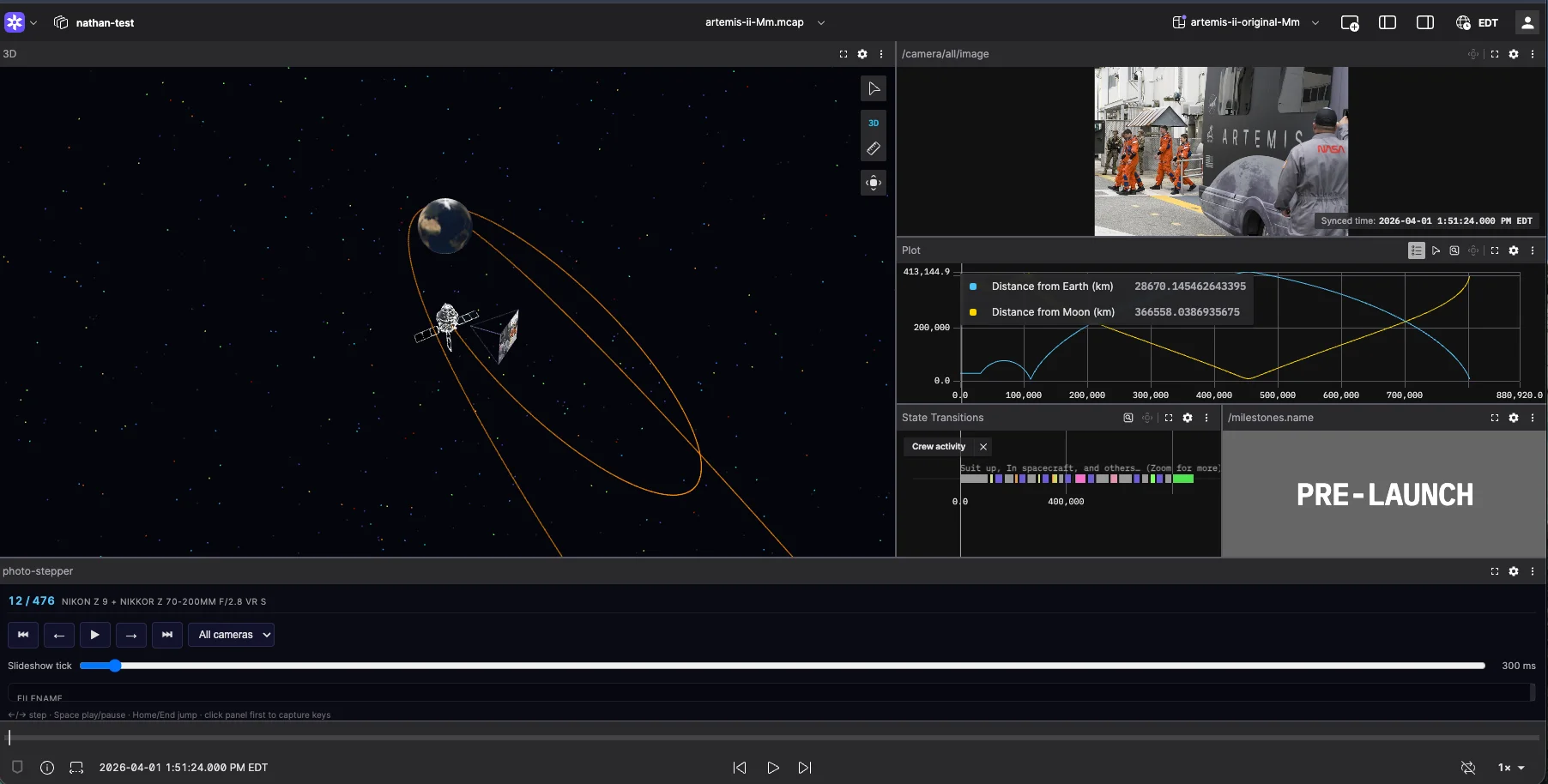Click the green segment of crew activity bar
Viewport: 1548px width, 784px height.
(1183, 479)
